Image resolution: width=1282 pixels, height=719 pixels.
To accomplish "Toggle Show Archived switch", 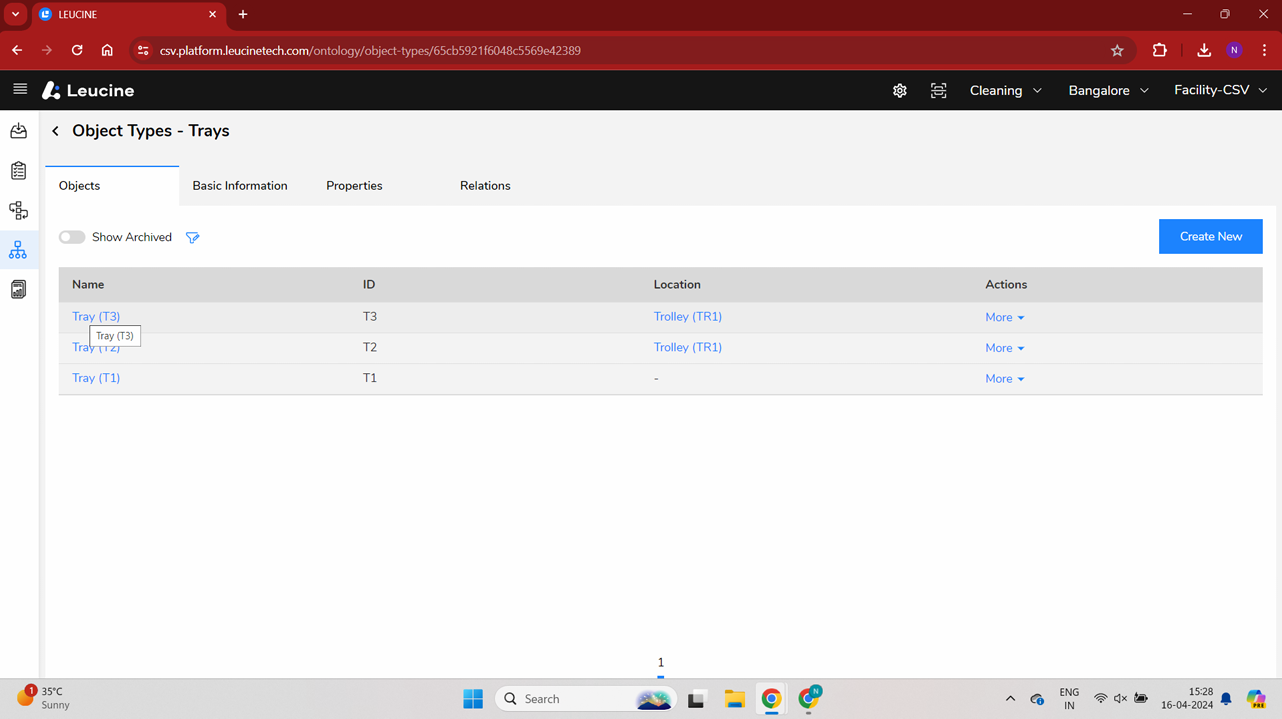I will pos(72,237).
